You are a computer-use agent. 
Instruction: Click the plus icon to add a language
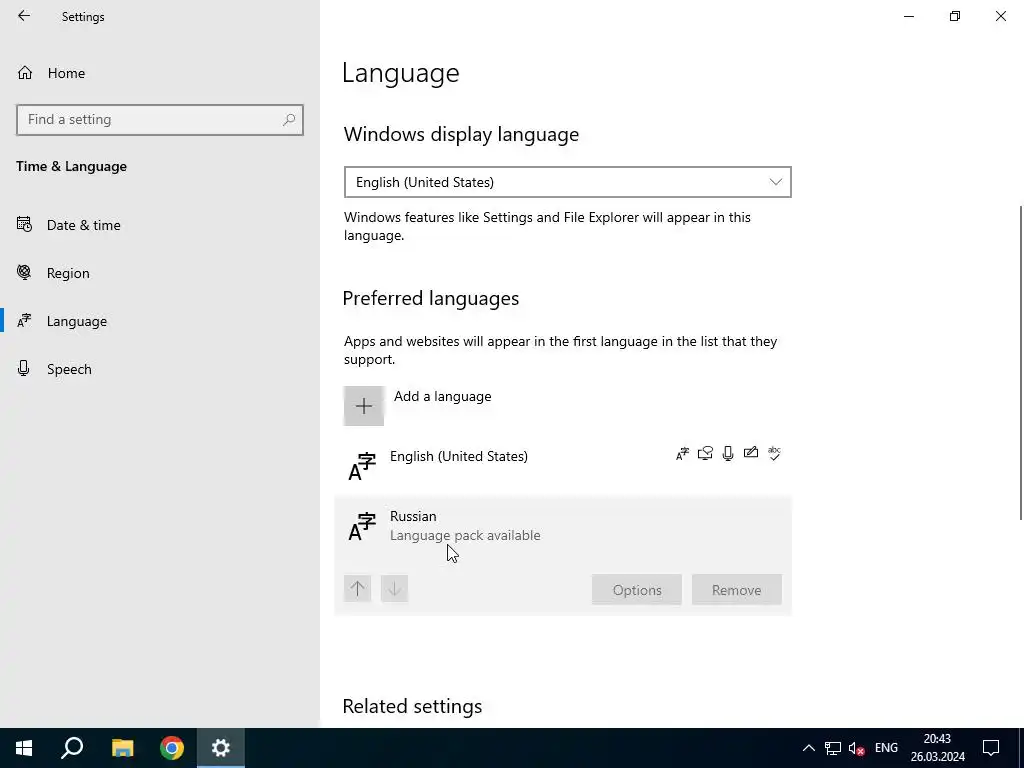(364, 406)
